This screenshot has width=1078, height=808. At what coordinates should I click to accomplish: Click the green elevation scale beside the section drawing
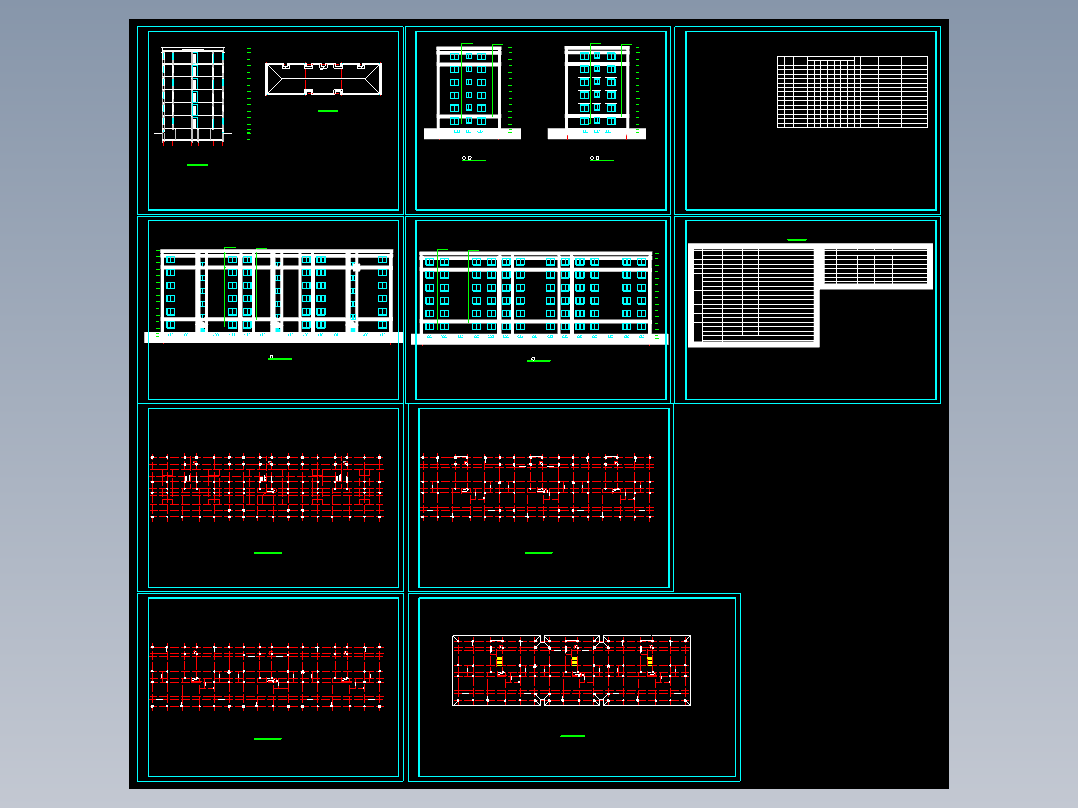(249, 94)
